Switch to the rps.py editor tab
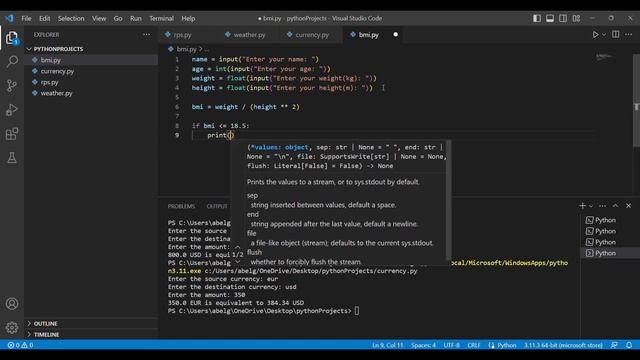 coord(182,35)
